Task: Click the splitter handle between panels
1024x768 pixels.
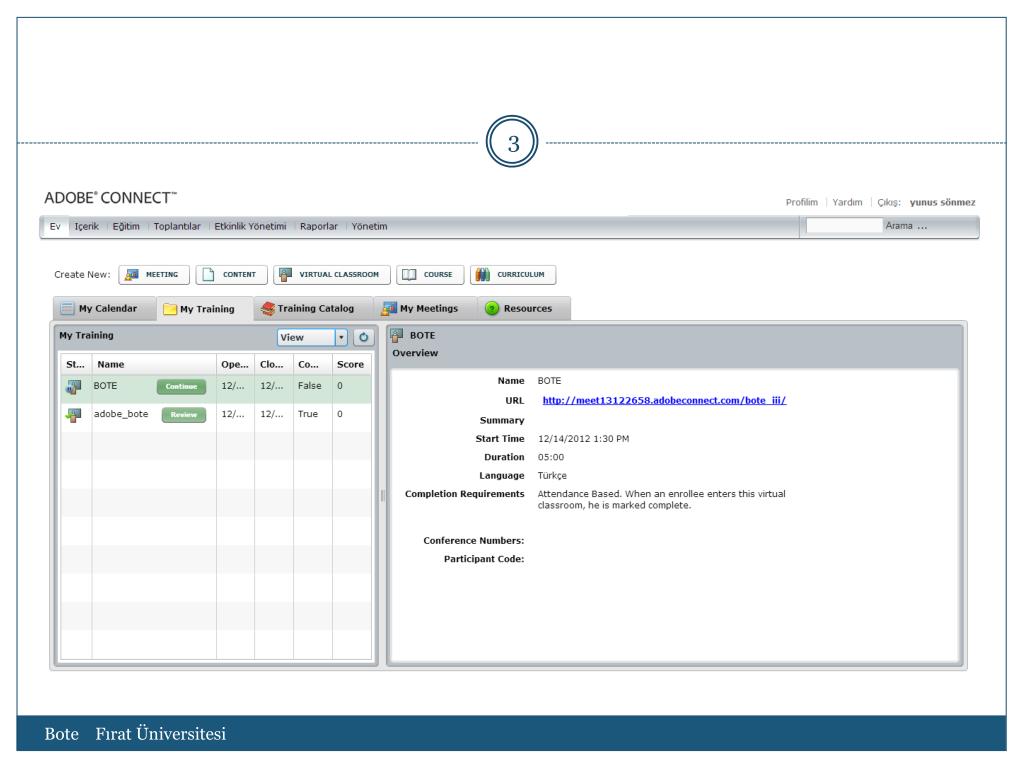Action: 382,496
